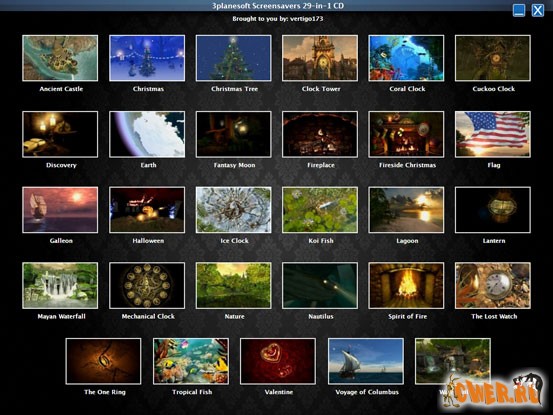Select the Lagoon sunset thumbnail
This screenshot has width=553, height=415.
pyautogui.click(x=406, y=210)
